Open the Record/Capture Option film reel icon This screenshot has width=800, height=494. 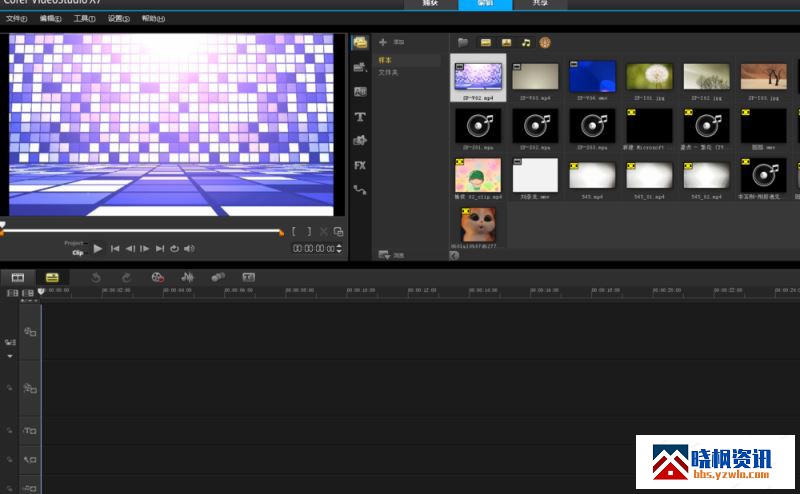[158, 277]
